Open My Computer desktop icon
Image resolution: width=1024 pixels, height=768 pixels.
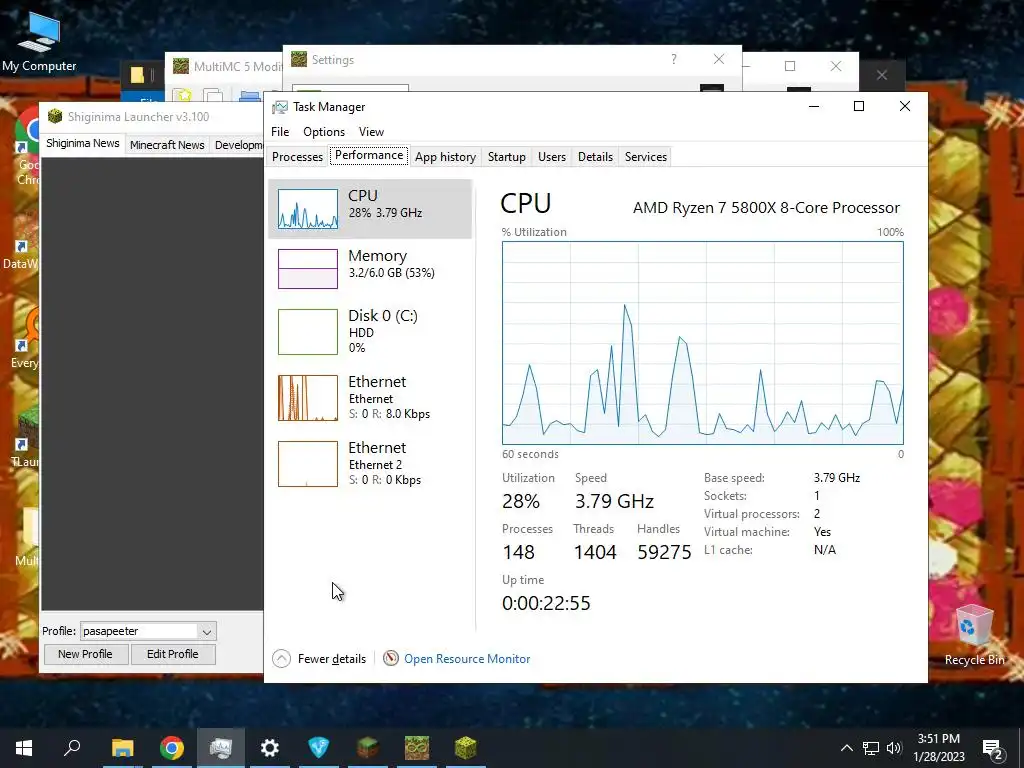click(x=39, y=40)
